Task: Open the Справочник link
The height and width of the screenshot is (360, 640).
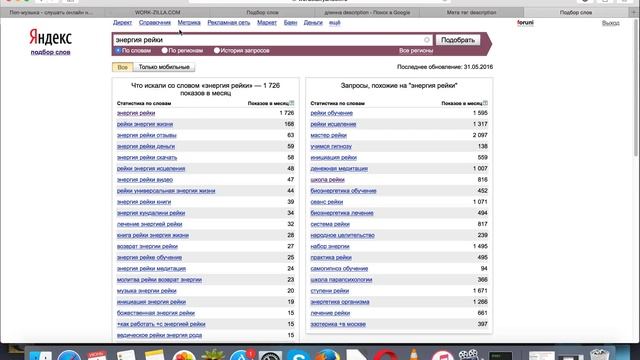Action: pos(155,23)
